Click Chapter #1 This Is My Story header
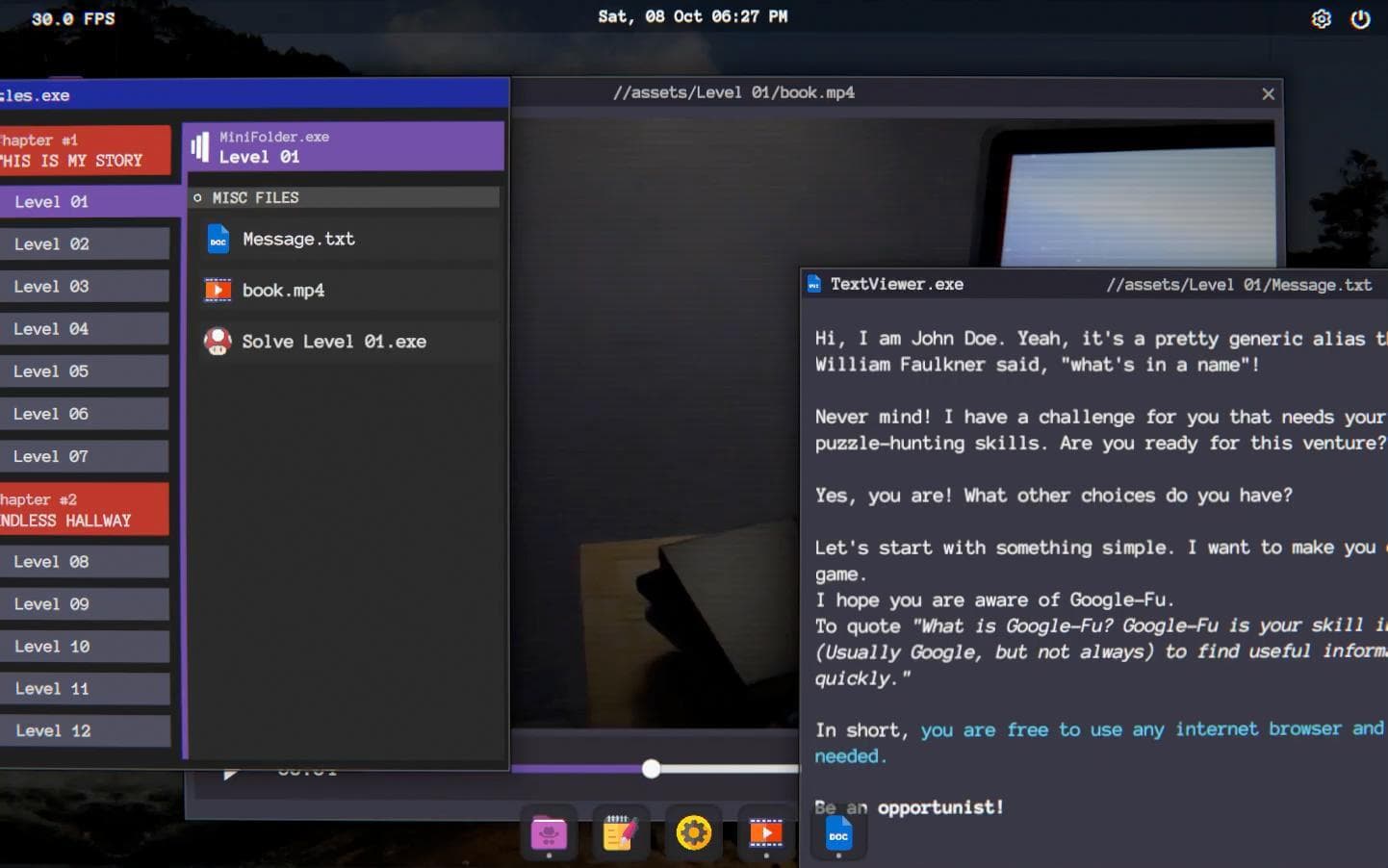 pos(85,150)
